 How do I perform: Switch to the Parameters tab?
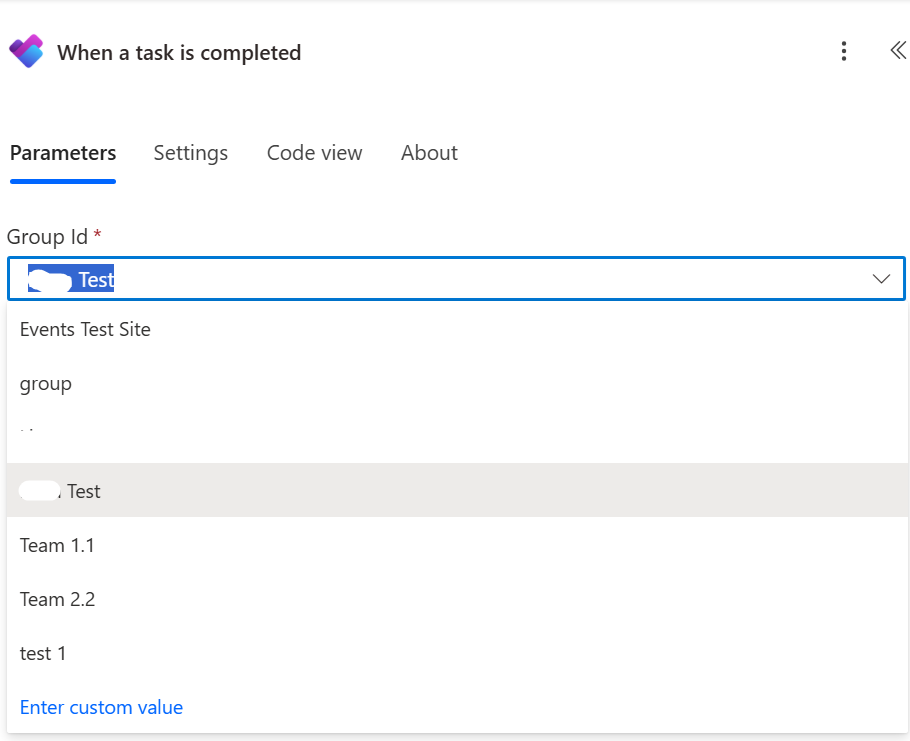click(x=63, y=153)
